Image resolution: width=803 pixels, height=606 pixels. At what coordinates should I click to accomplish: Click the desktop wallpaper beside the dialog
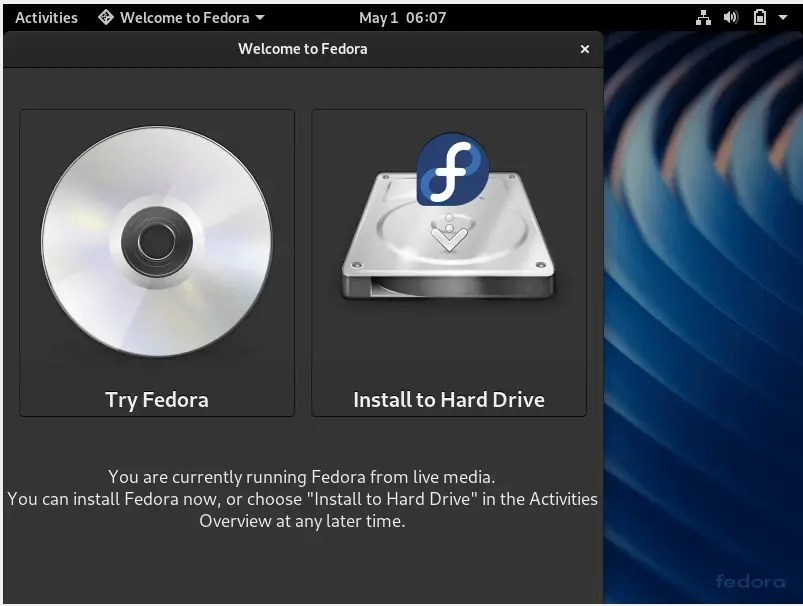[700, 300]
